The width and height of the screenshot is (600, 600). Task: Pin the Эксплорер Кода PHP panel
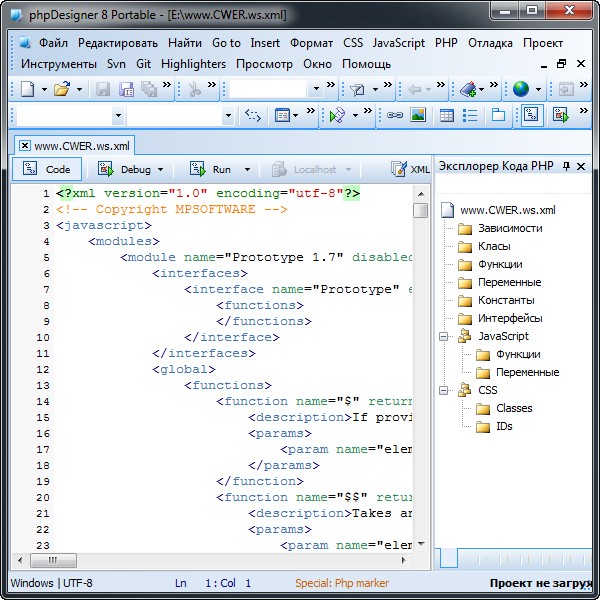[566, 166]
